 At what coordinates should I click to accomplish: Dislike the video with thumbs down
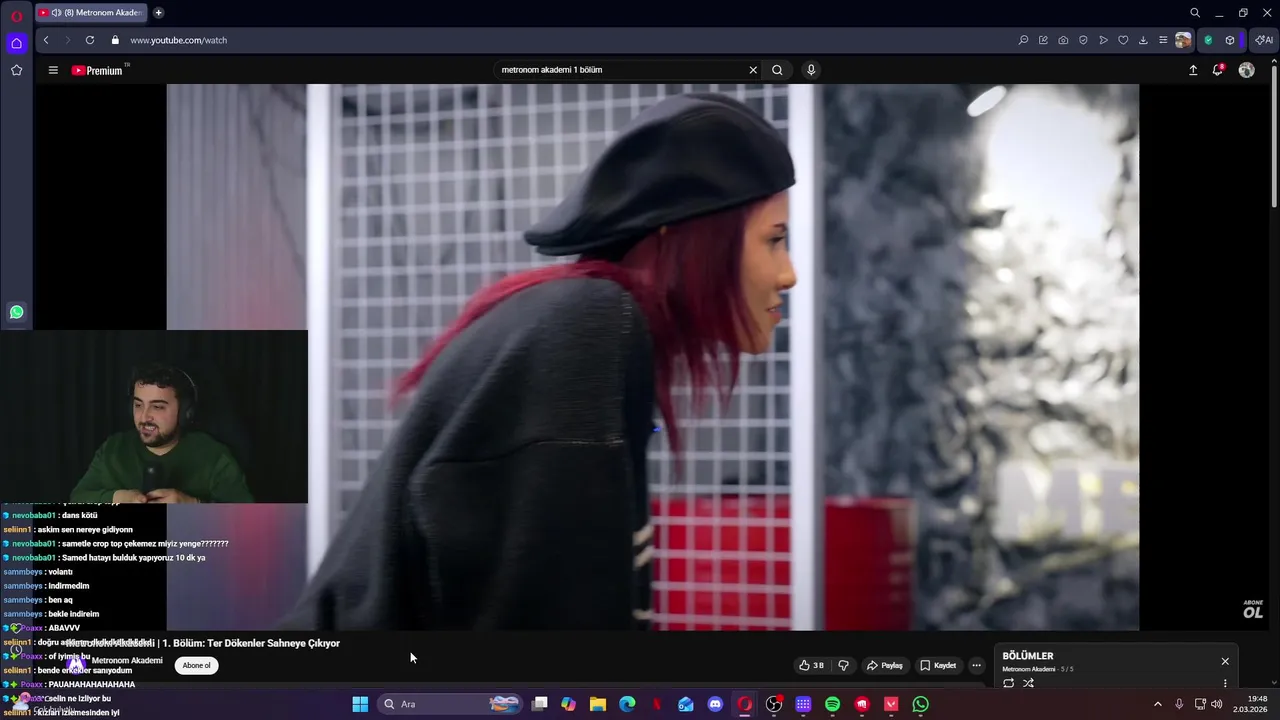pyautogui.click(x=843, y=665)
